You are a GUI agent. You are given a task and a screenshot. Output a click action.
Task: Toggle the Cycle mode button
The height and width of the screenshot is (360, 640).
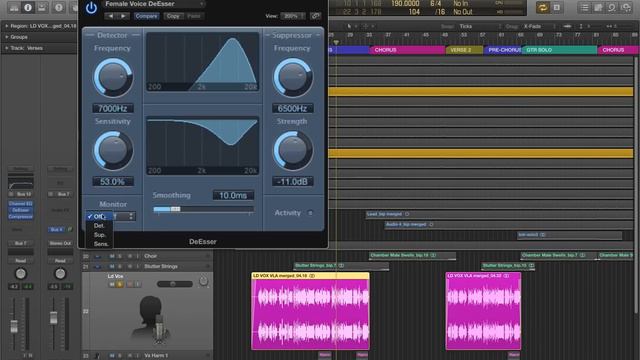(x=542, y=8)
